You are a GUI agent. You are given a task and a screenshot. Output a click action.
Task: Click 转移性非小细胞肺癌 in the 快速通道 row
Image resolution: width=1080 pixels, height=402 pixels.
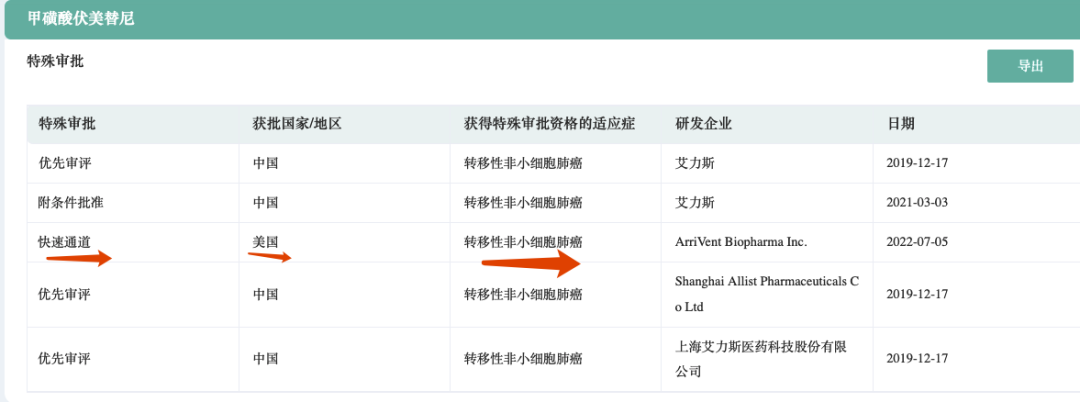coord(523,242)
